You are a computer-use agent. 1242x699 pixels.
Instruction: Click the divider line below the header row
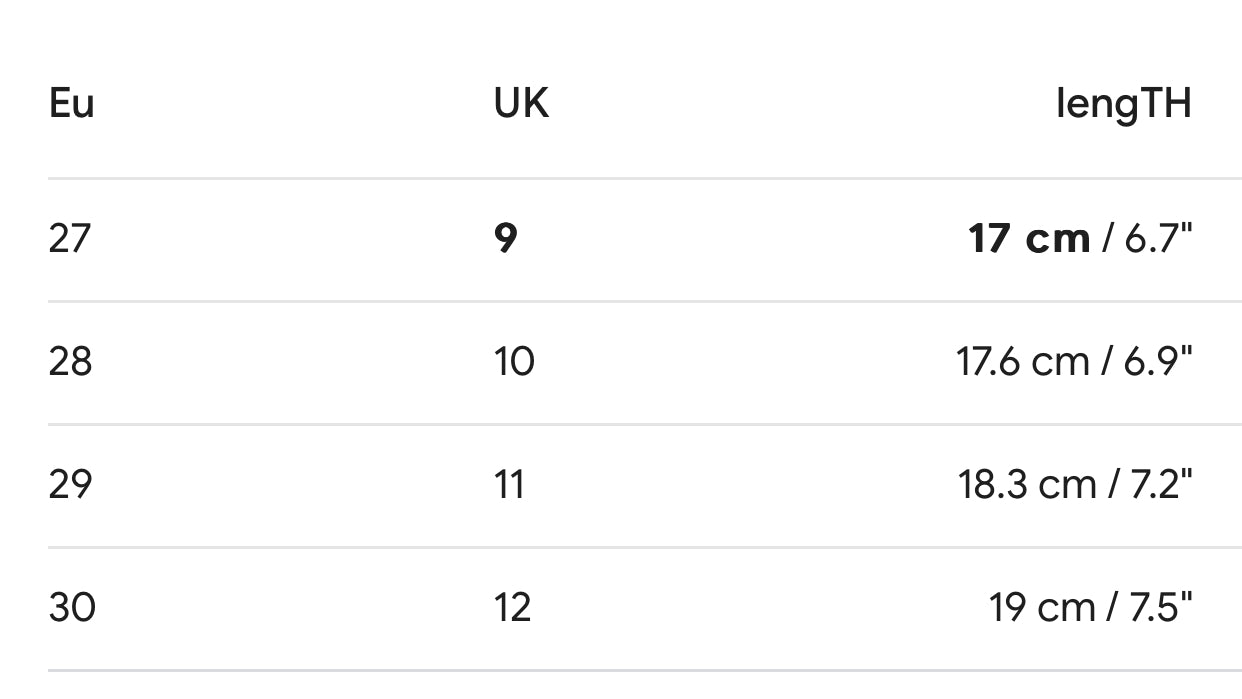644,179
